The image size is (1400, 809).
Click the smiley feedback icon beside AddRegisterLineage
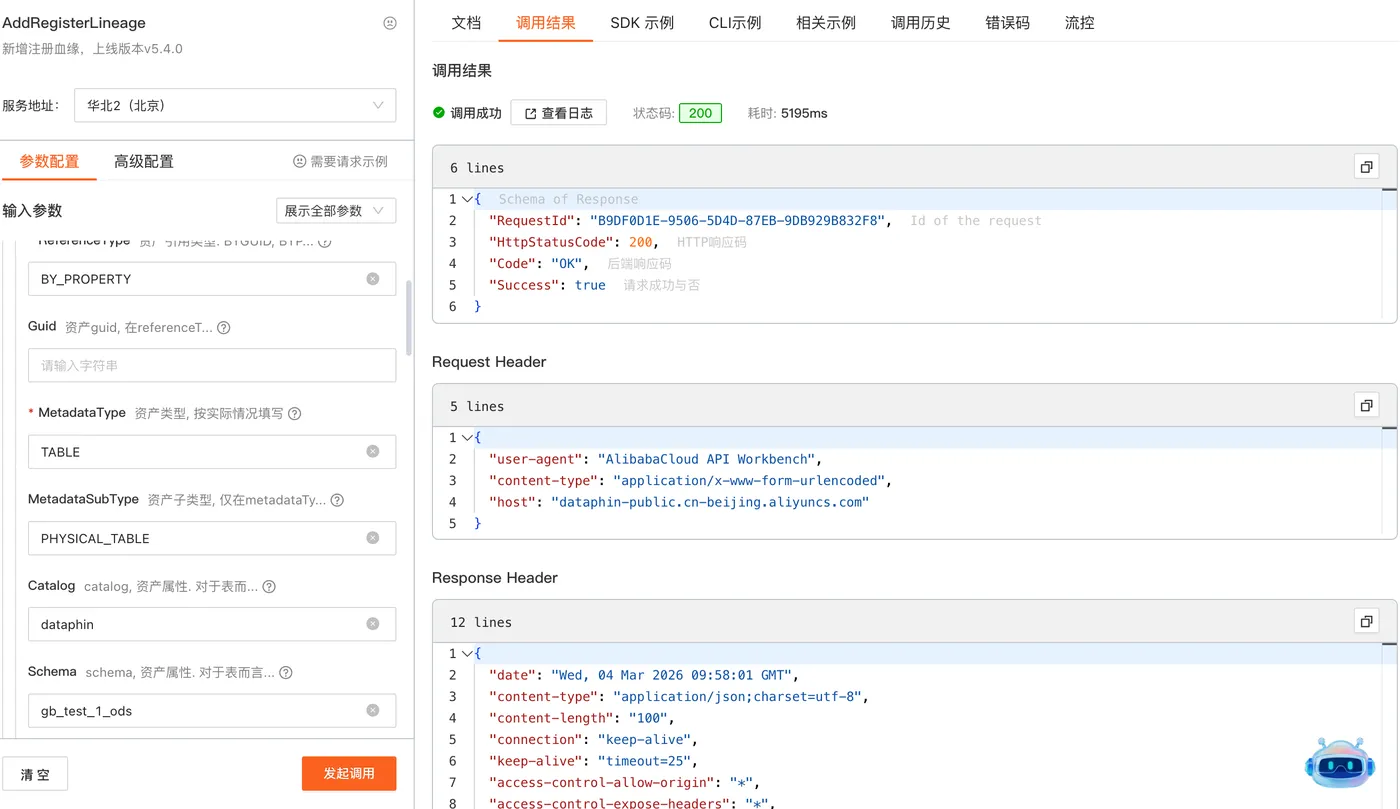pyautogui.click(x=390, y=23)
